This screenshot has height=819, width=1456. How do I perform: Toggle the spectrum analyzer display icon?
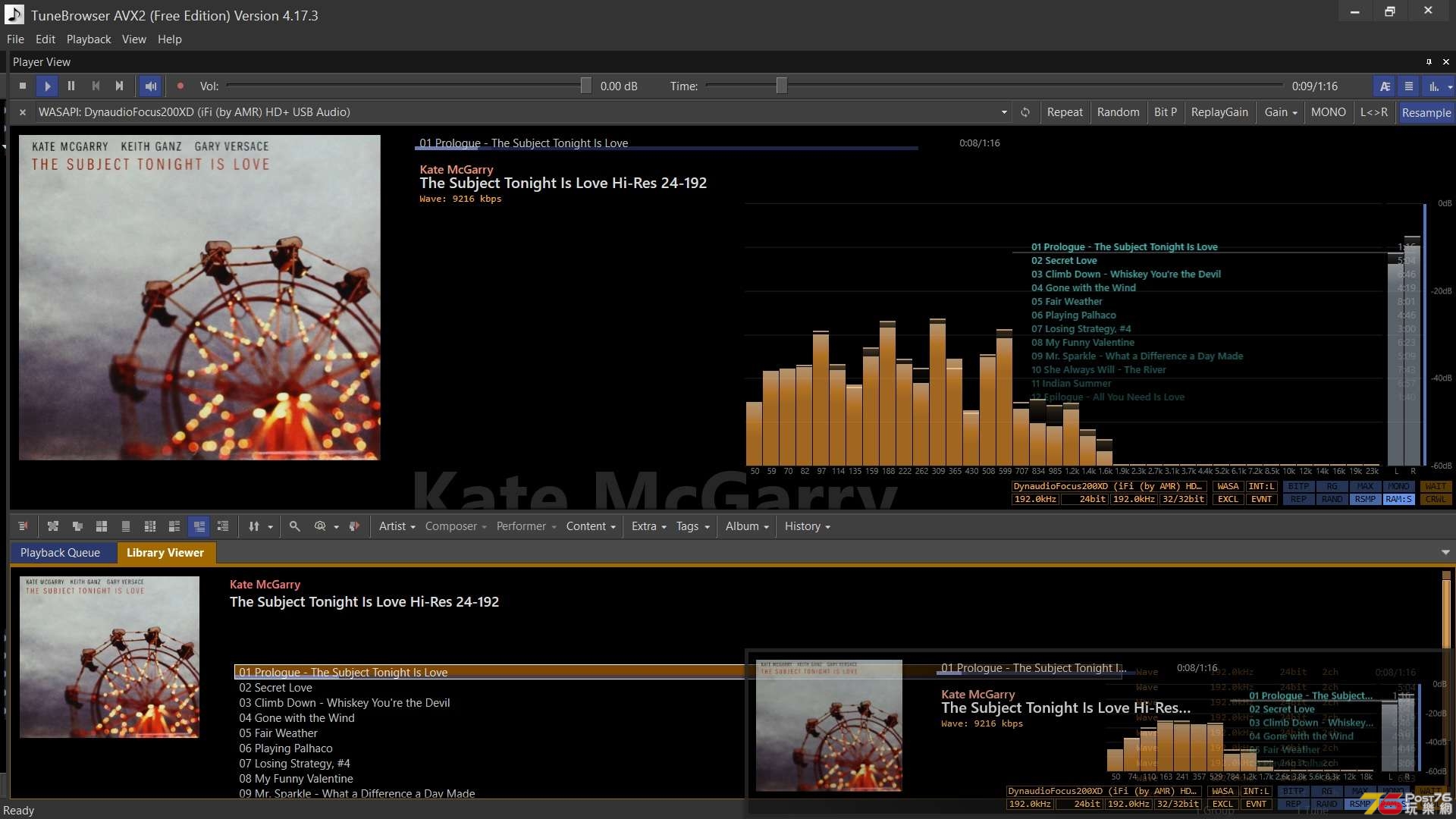point(1433,86)
